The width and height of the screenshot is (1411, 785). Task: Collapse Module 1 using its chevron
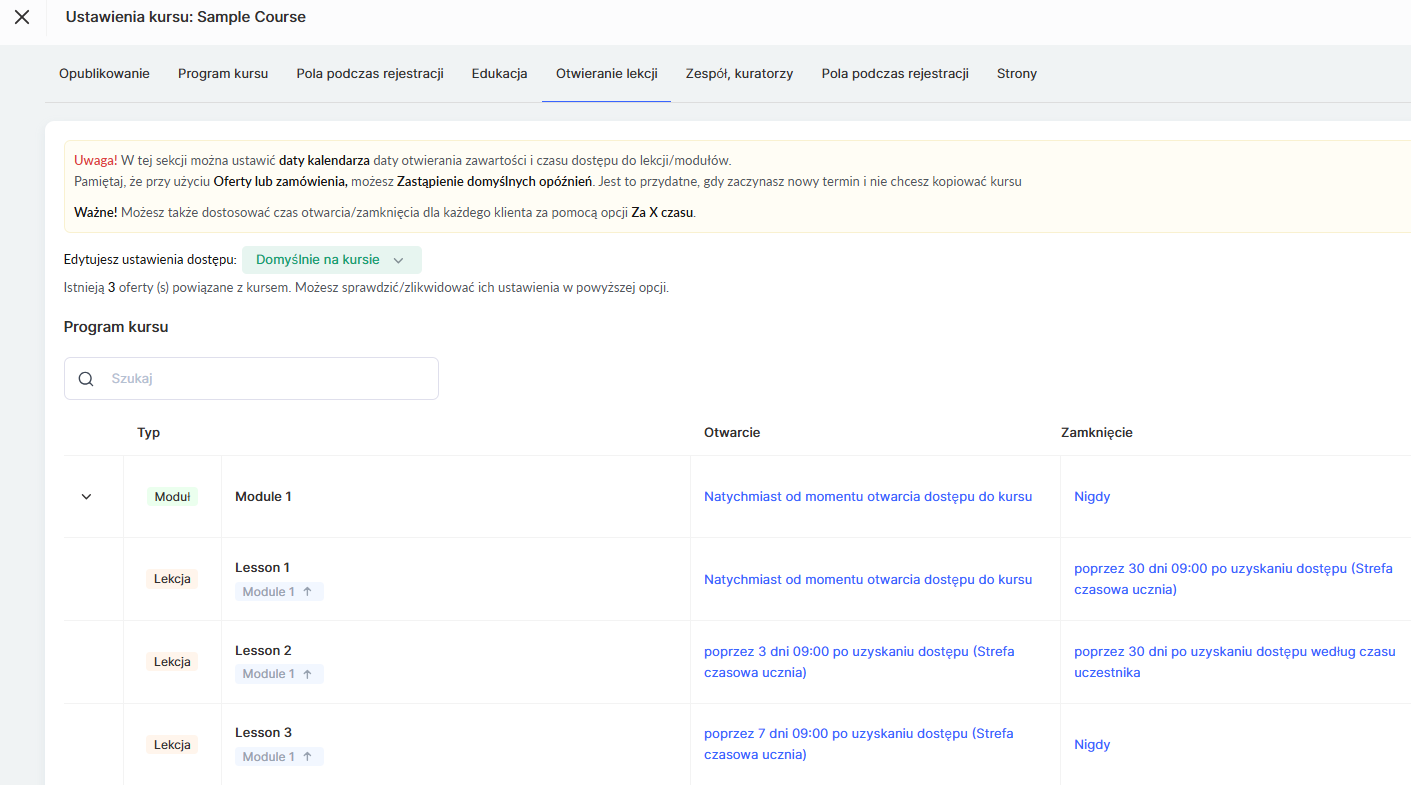[86, 497]
